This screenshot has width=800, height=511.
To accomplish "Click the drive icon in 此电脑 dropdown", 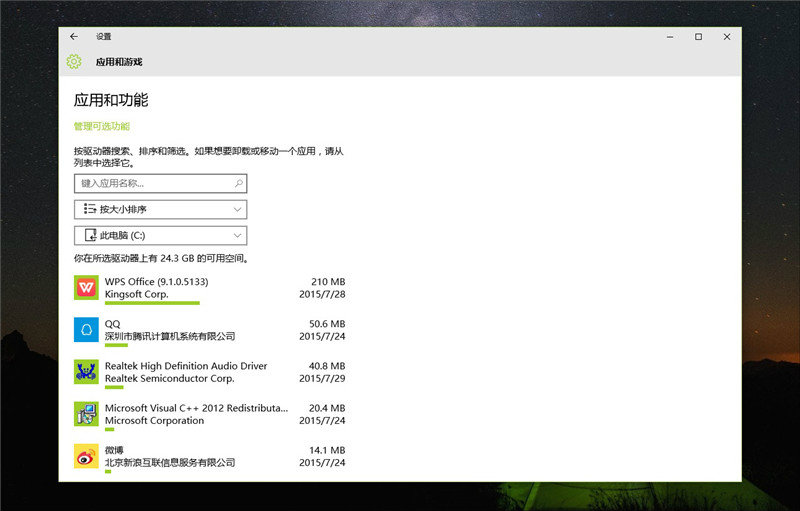I will coord(90,235).
